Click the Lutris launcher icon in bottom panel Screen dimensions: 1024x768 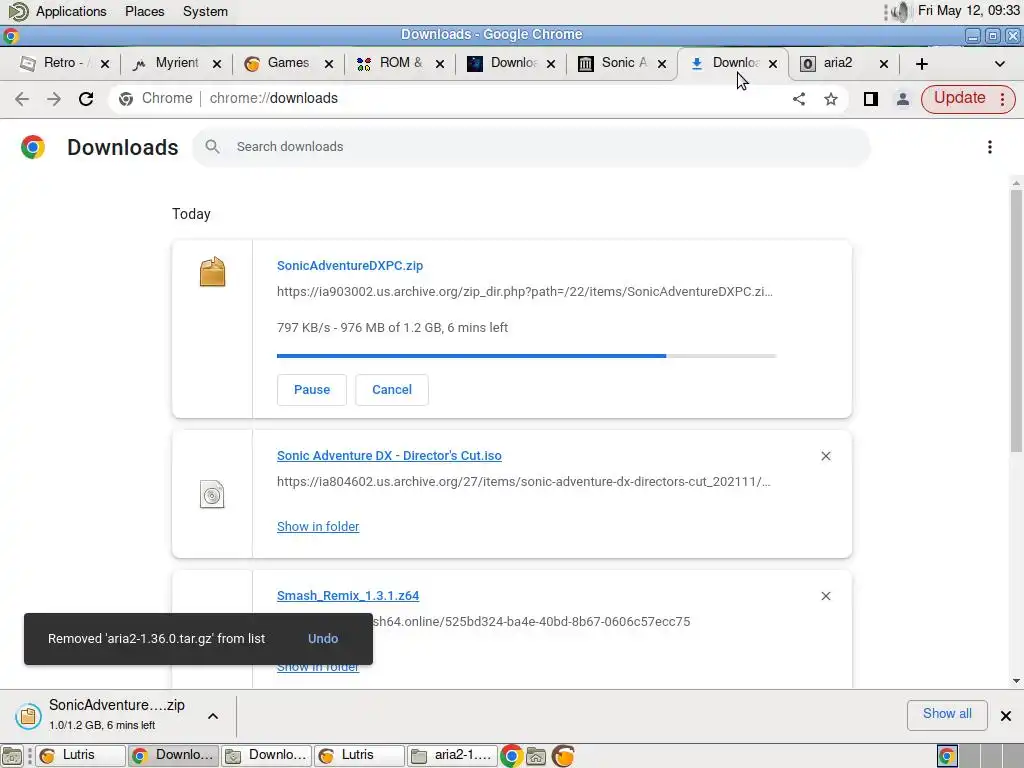click(563, 756)
